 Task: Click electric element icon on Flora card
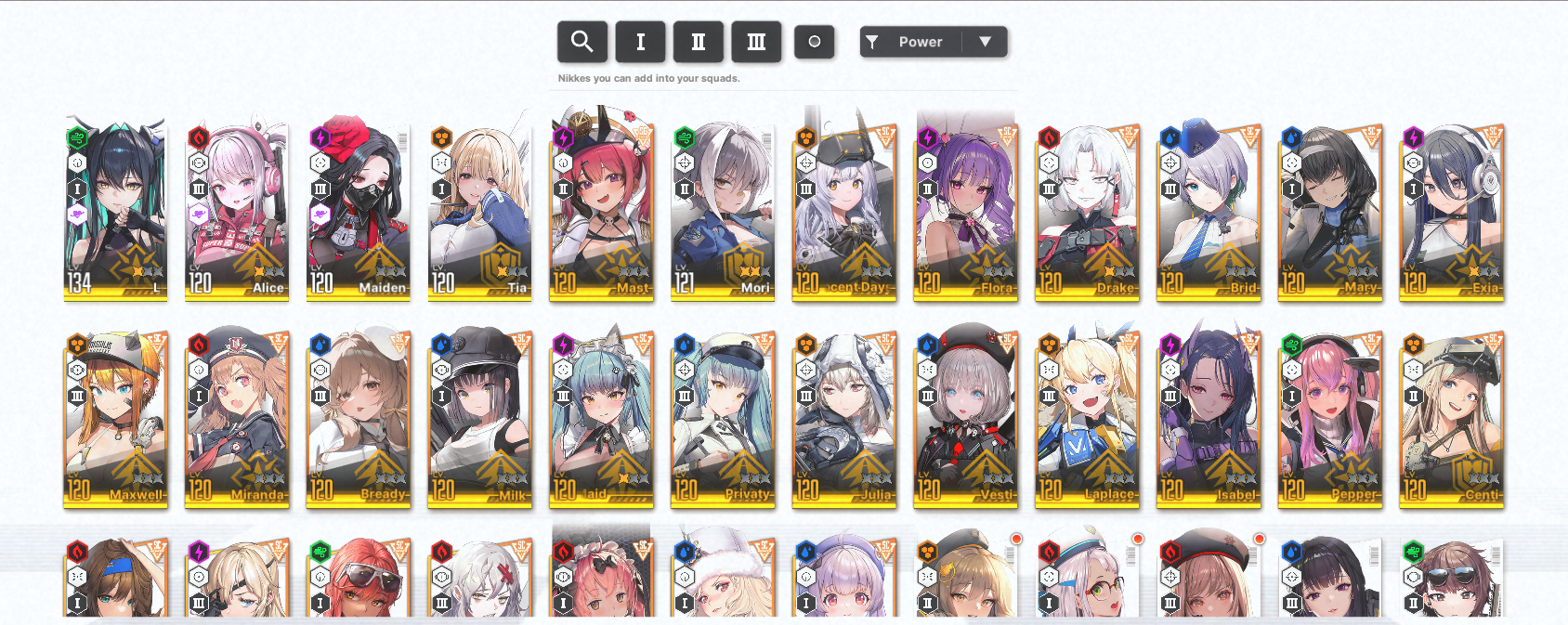[927, 138]
